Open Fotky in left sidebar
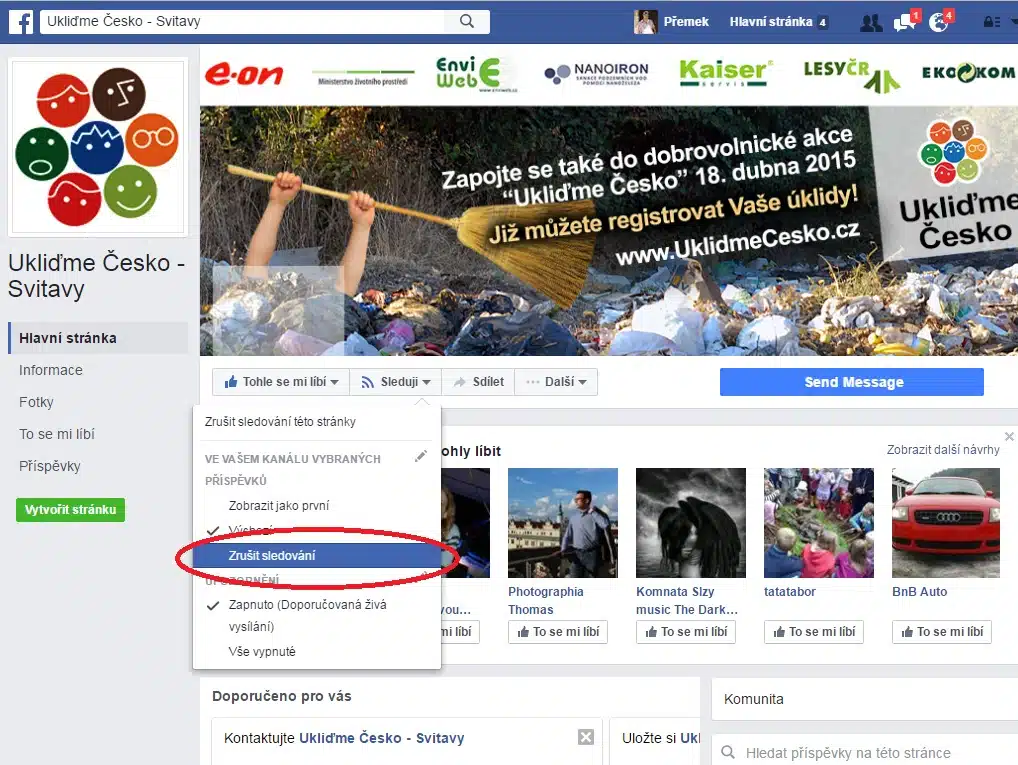 click(x=36, y=402)
